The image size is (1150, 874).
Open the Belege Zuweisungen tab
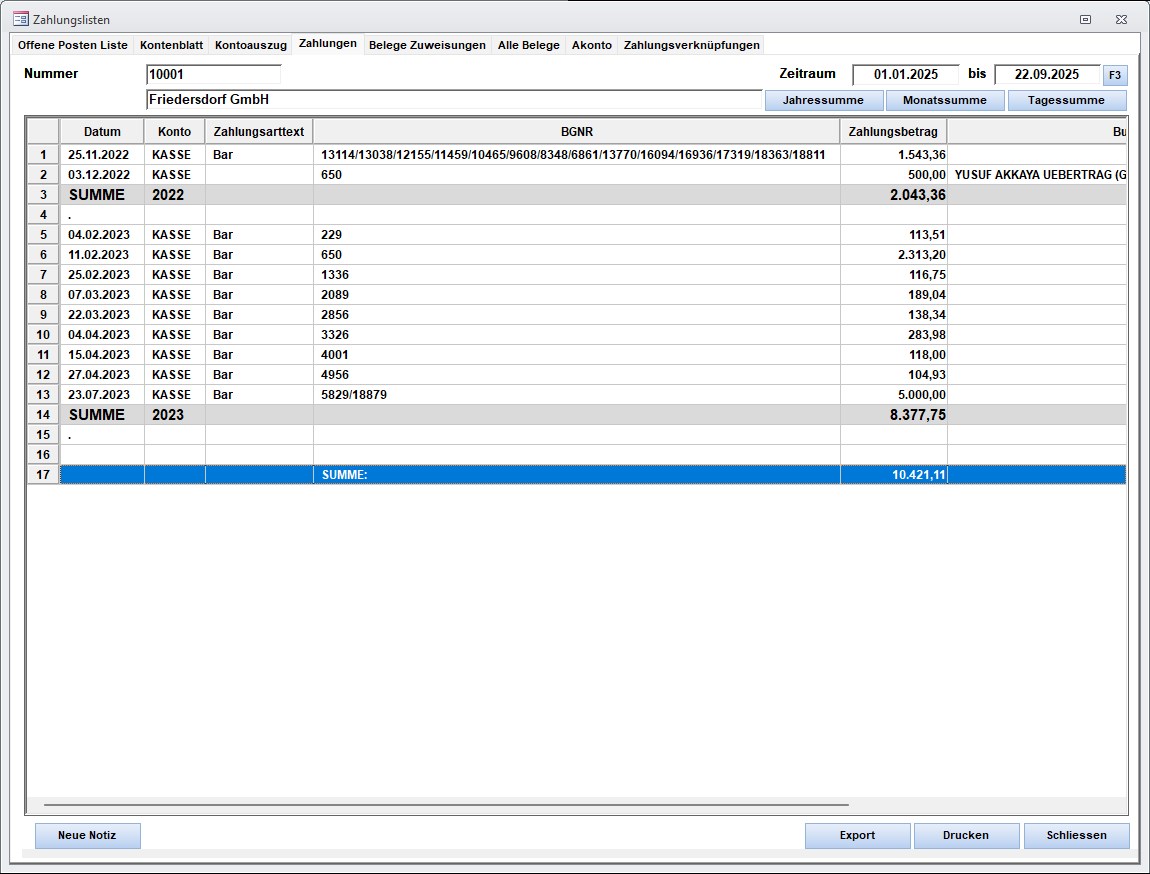click(427, 45)
